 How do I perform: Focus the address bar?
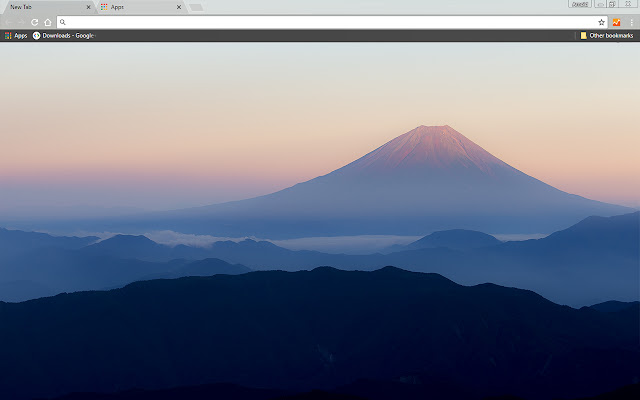tap(331, 22)
